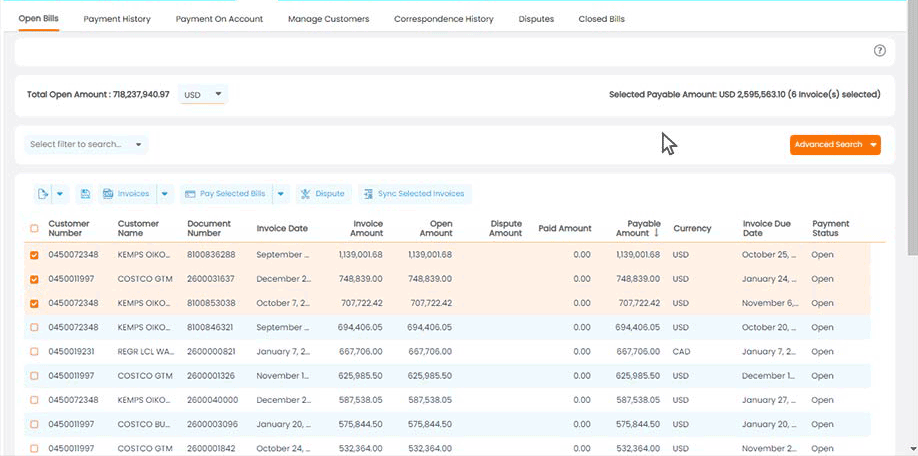Image resolution: width=918 pixels, height=456 pixels.
Task: Click the Invoices toolbar button
Action: coord(127,194)
